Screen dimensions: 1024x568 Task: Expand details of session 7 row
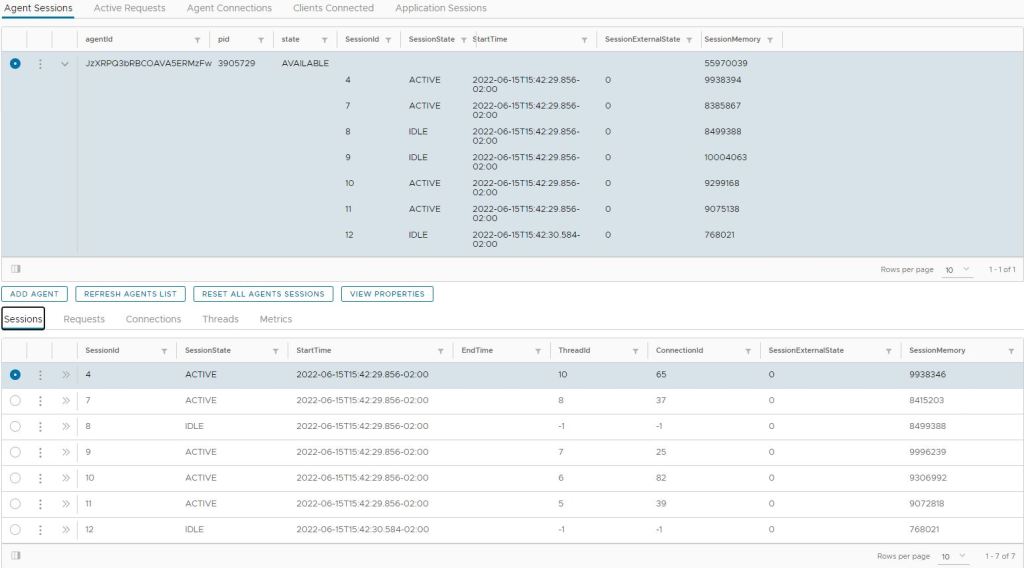pyautogui.click(x=65, y=401)
